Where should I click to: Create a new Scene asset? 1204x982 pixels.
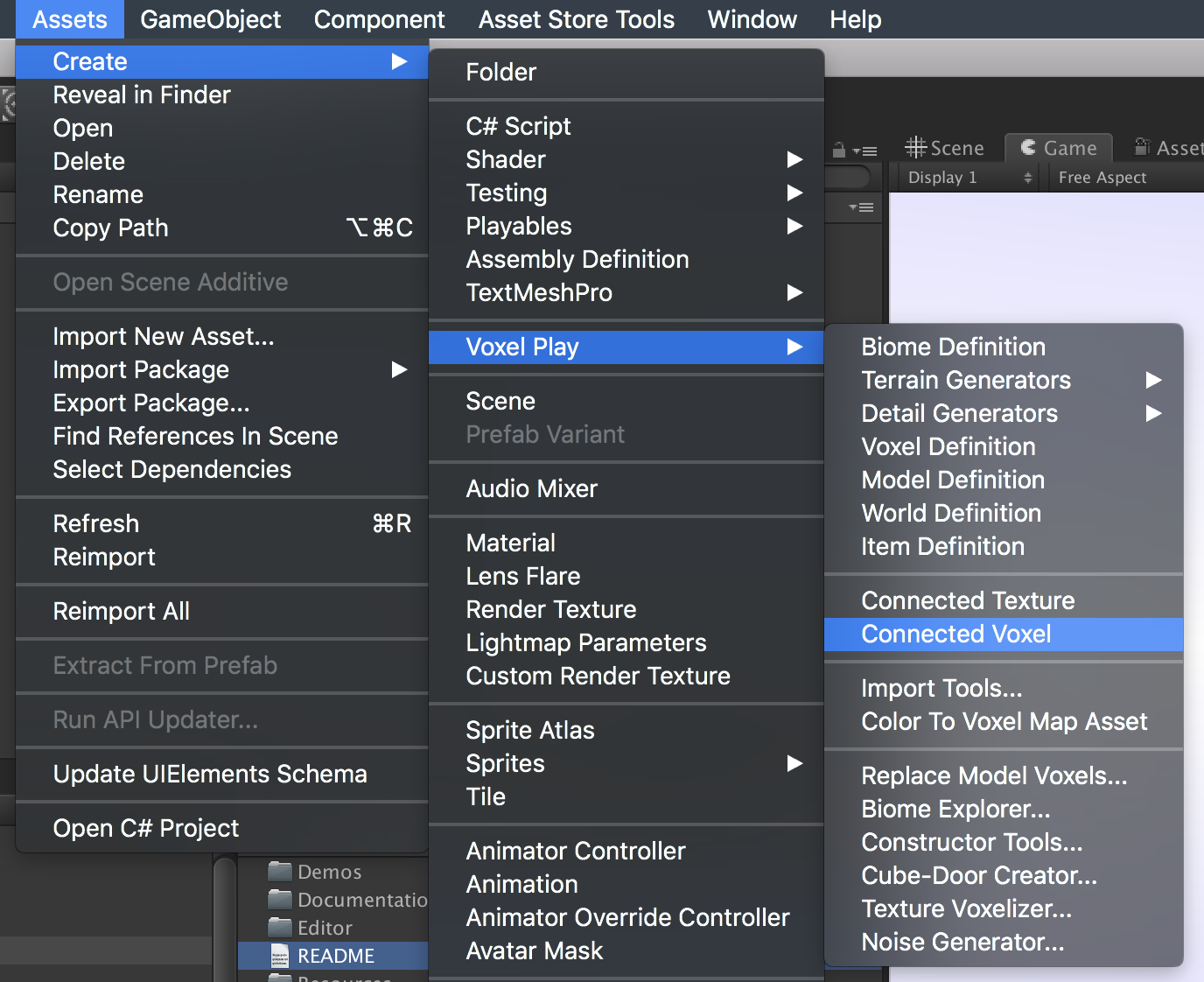coord(626,401)
